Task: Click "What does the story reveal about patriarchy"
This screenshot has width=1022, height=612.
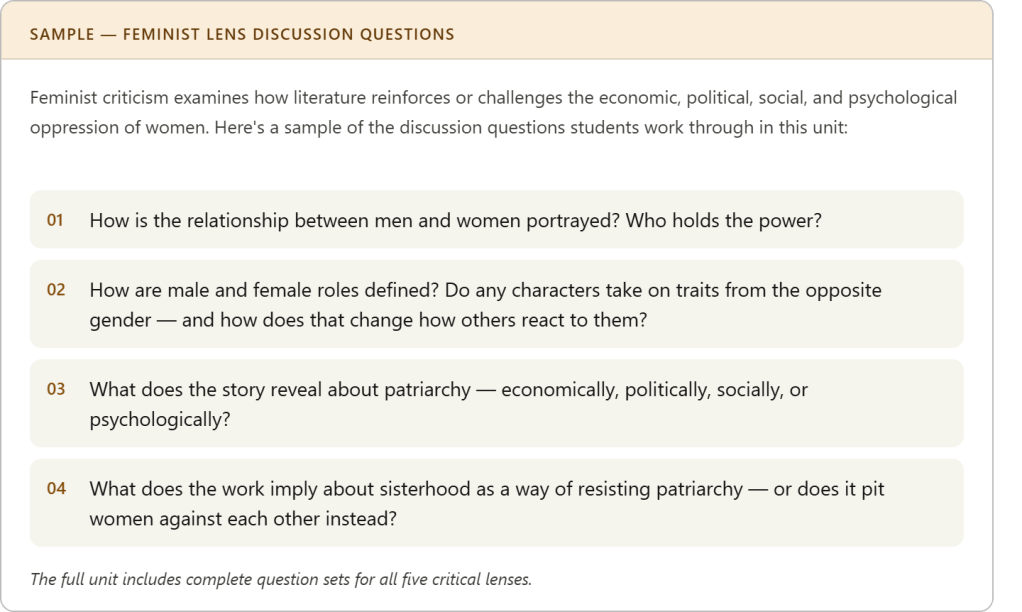Action: click(x=280, y=389)
